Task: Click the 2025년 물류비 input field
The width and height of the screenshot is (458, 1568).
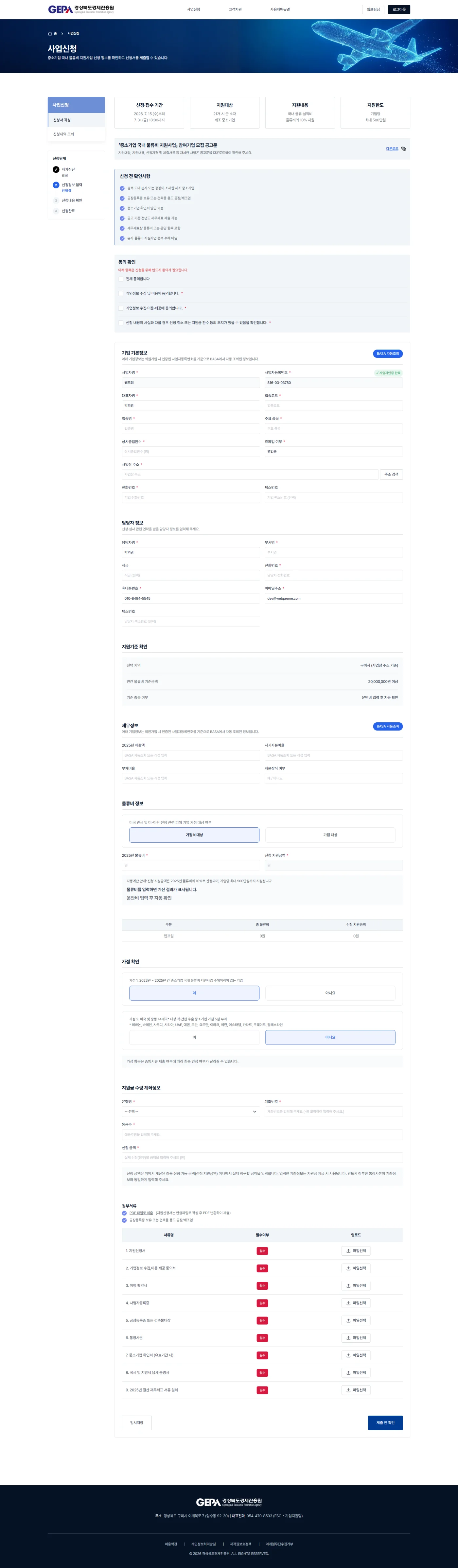Action: pos(191,865)
